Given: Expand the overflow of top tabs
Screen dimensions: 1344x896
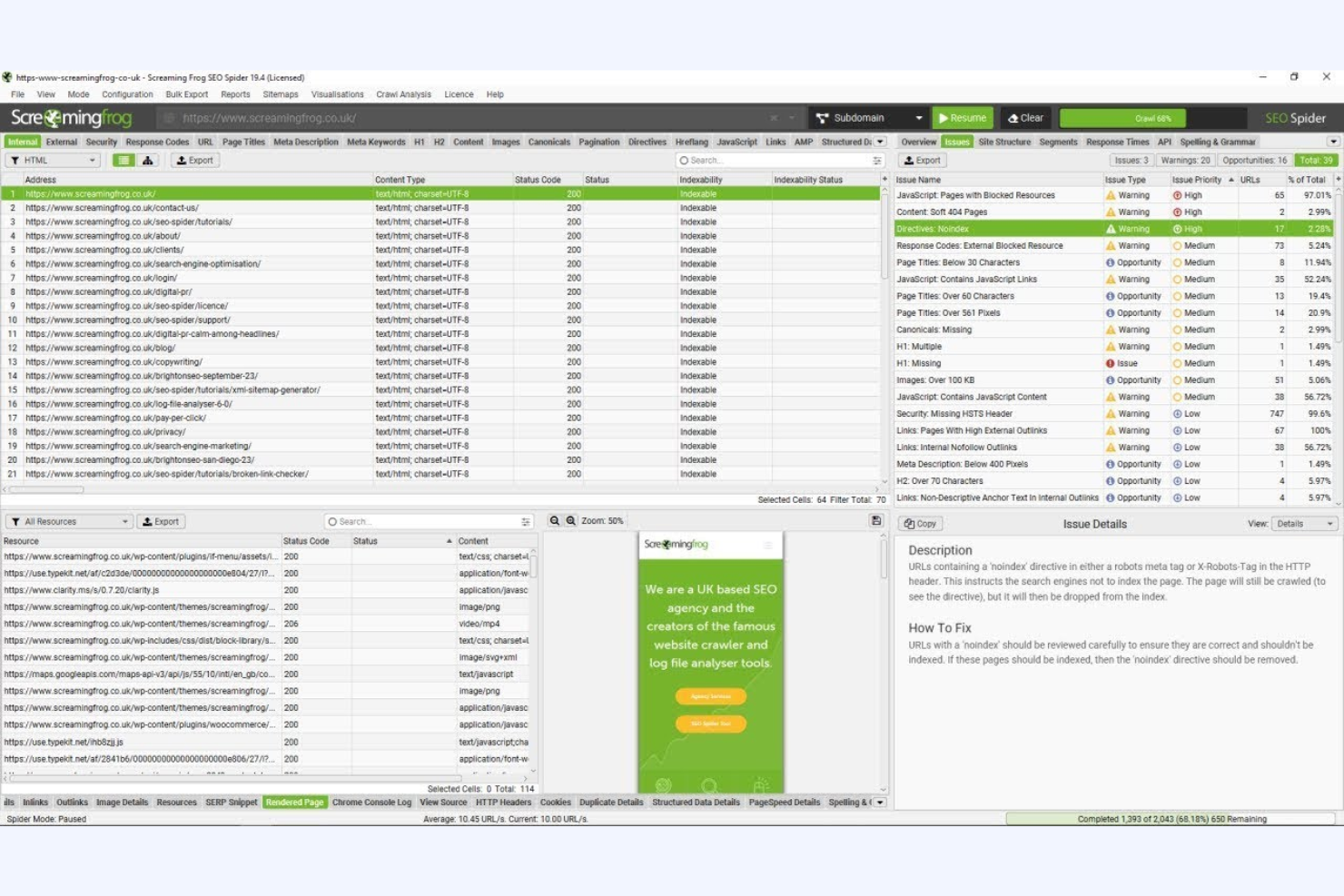Looking at the screenshot, I should [x=880, y=142].
